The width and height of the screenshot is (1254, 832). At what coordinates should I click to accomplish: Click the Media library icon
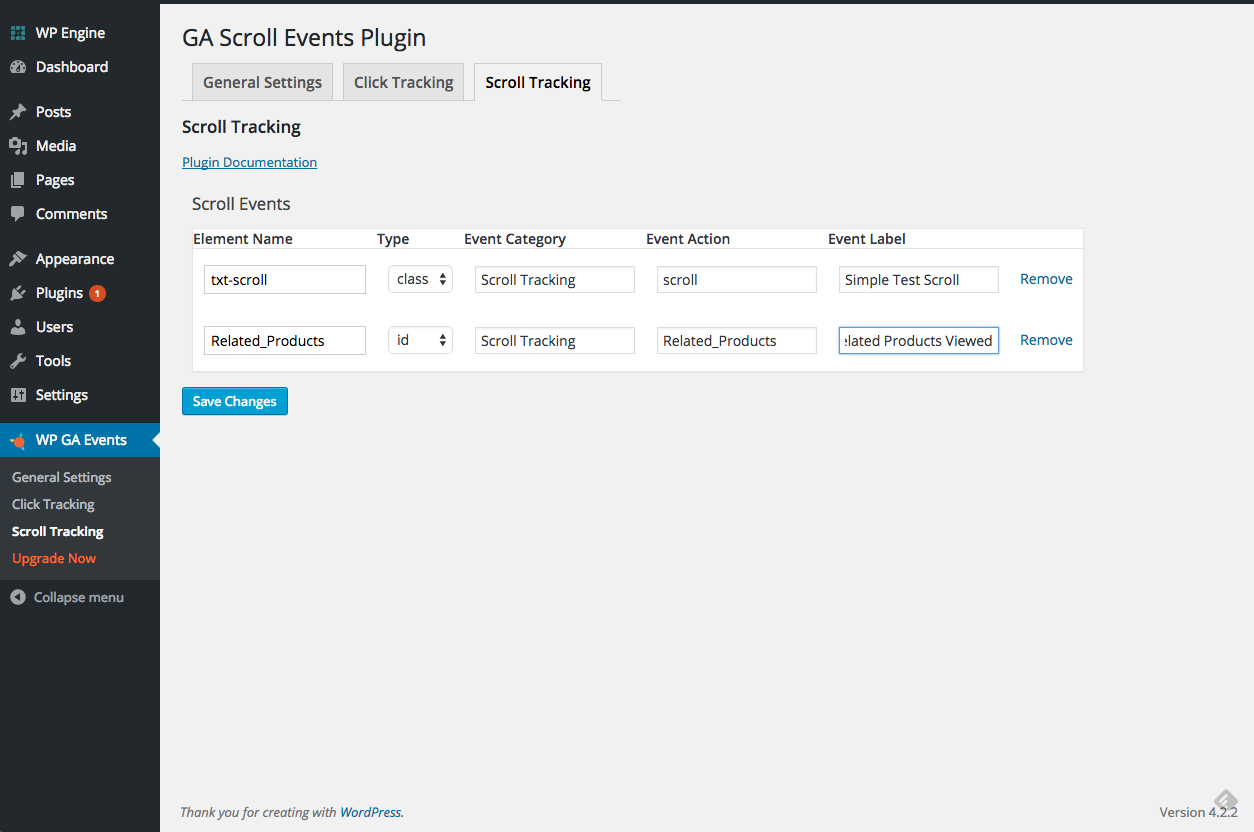(18, 146)
